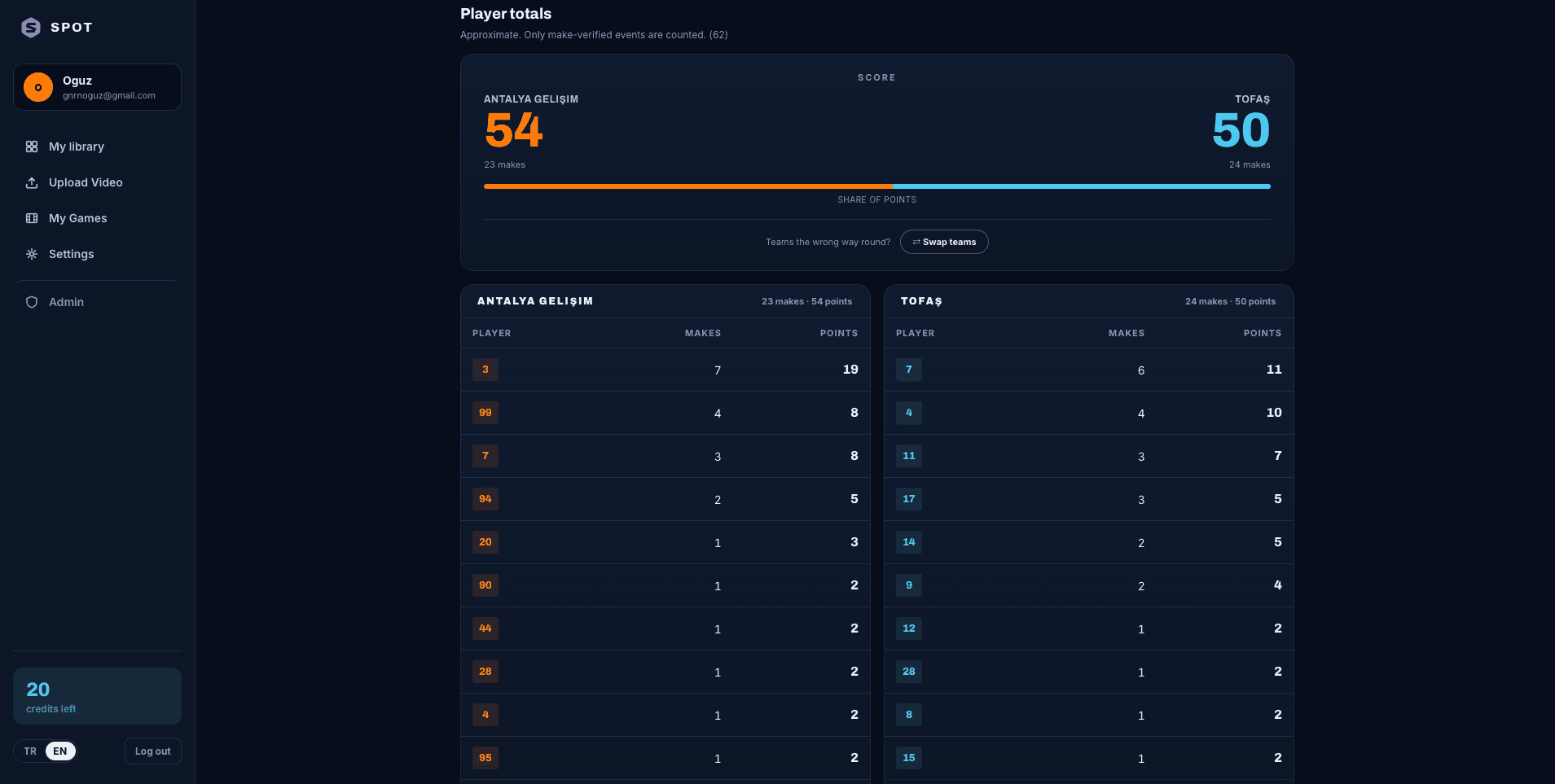Viewport: 1555px width, 784px height.
Task: Click the ANTALYA GELIŞIM table title
Action: click(535, 301)
